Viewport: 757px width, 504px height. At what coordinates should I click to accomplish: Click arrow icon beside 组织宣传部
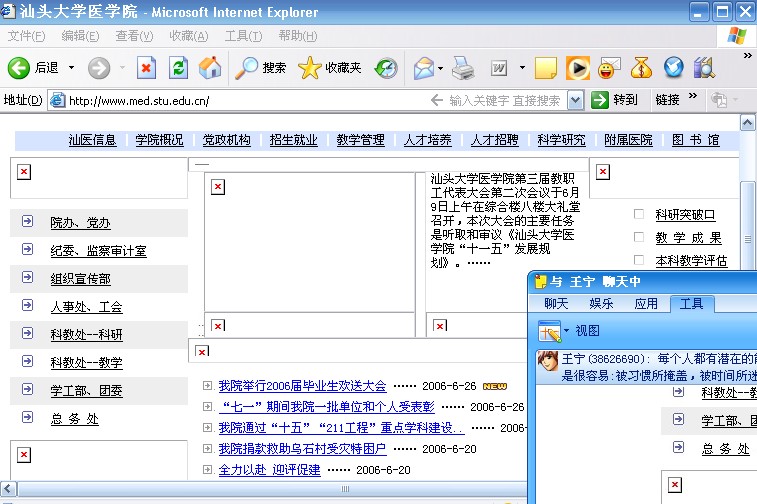point(28,277)
